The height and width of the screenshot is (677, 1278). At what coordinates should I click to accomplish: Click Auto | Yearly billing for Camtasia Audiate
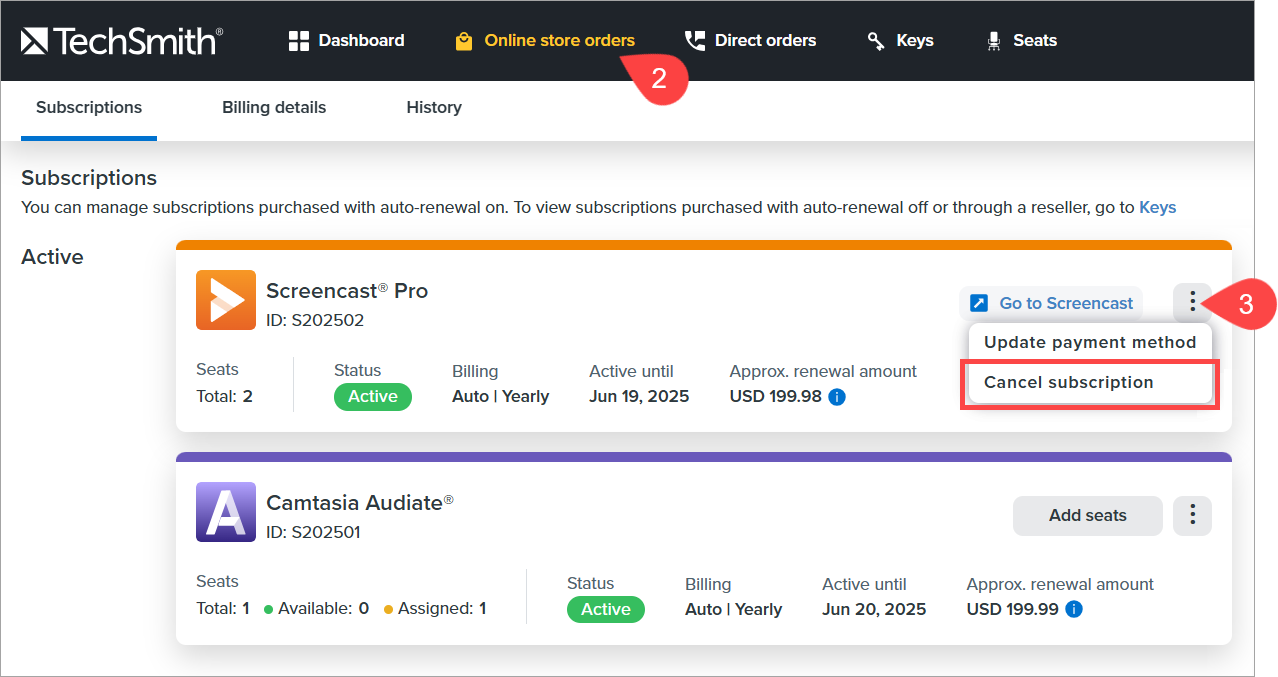(733, 610)
